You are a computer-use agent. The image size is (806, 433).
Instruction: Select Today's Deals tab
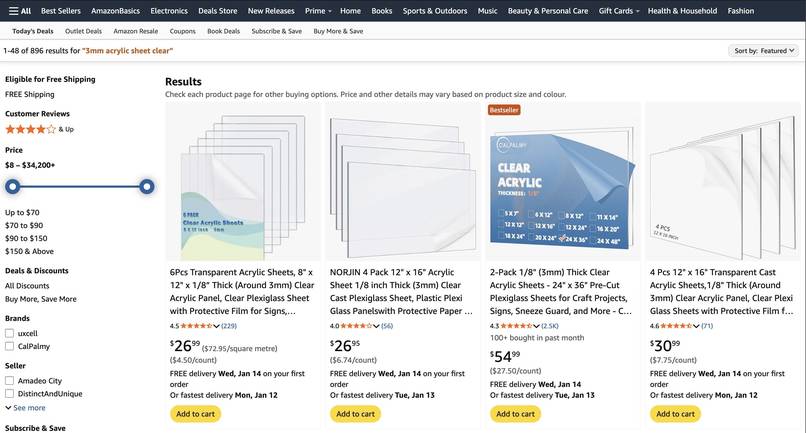coord(33,31)
